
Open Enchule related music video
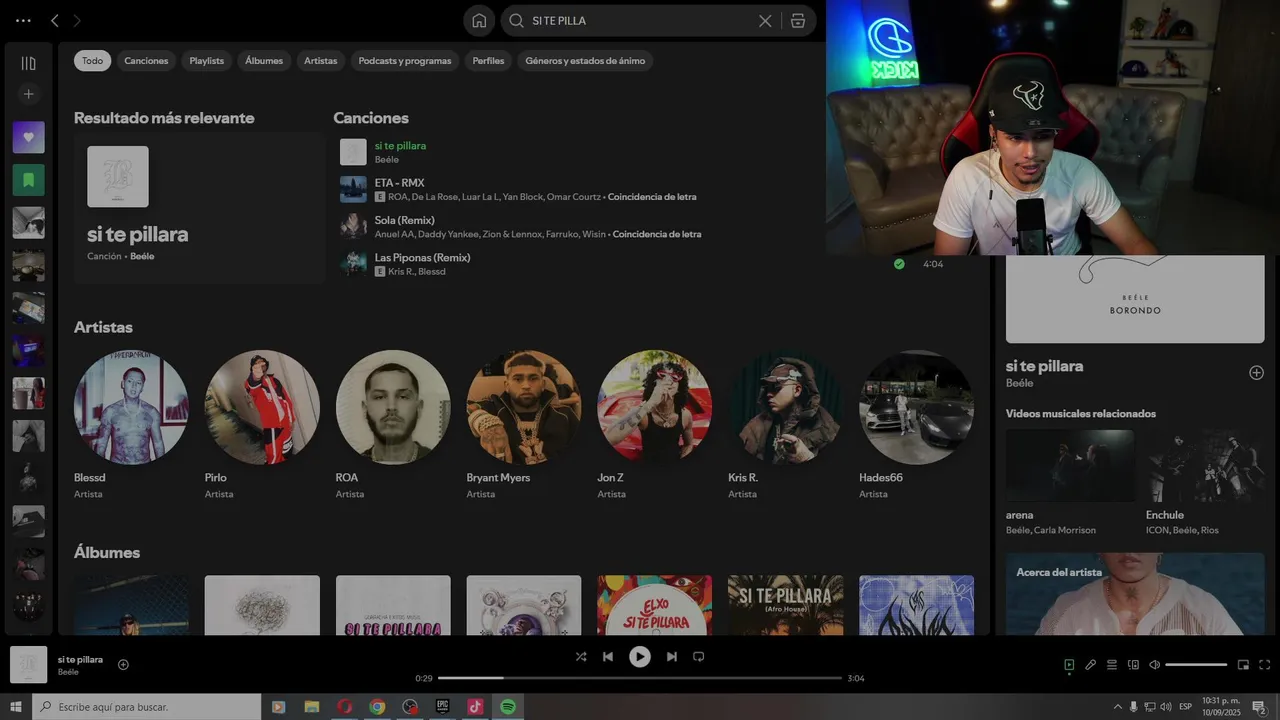point(1205,466)
